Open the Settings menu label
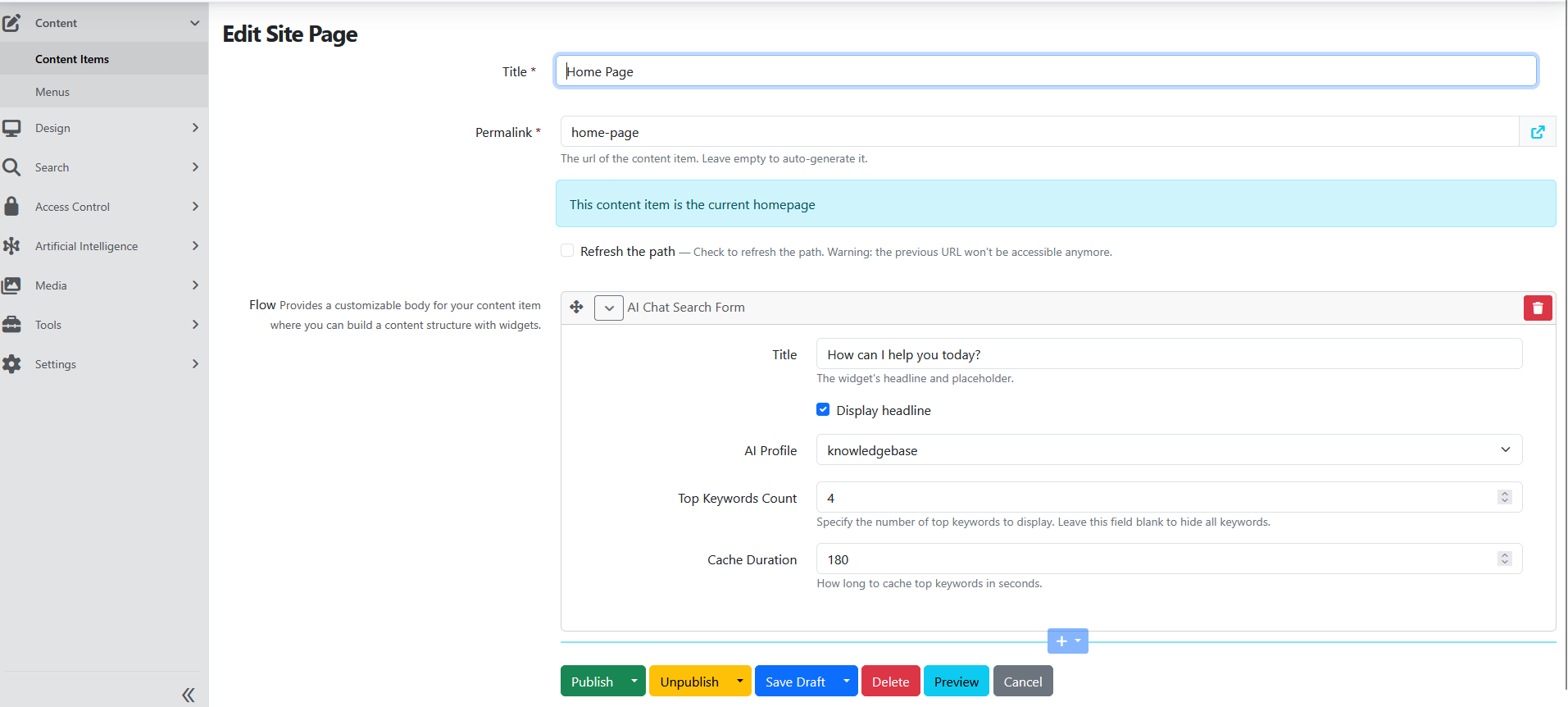This screenshot has height=707, width=1568. pyautogui.click(x=56, y=364)
